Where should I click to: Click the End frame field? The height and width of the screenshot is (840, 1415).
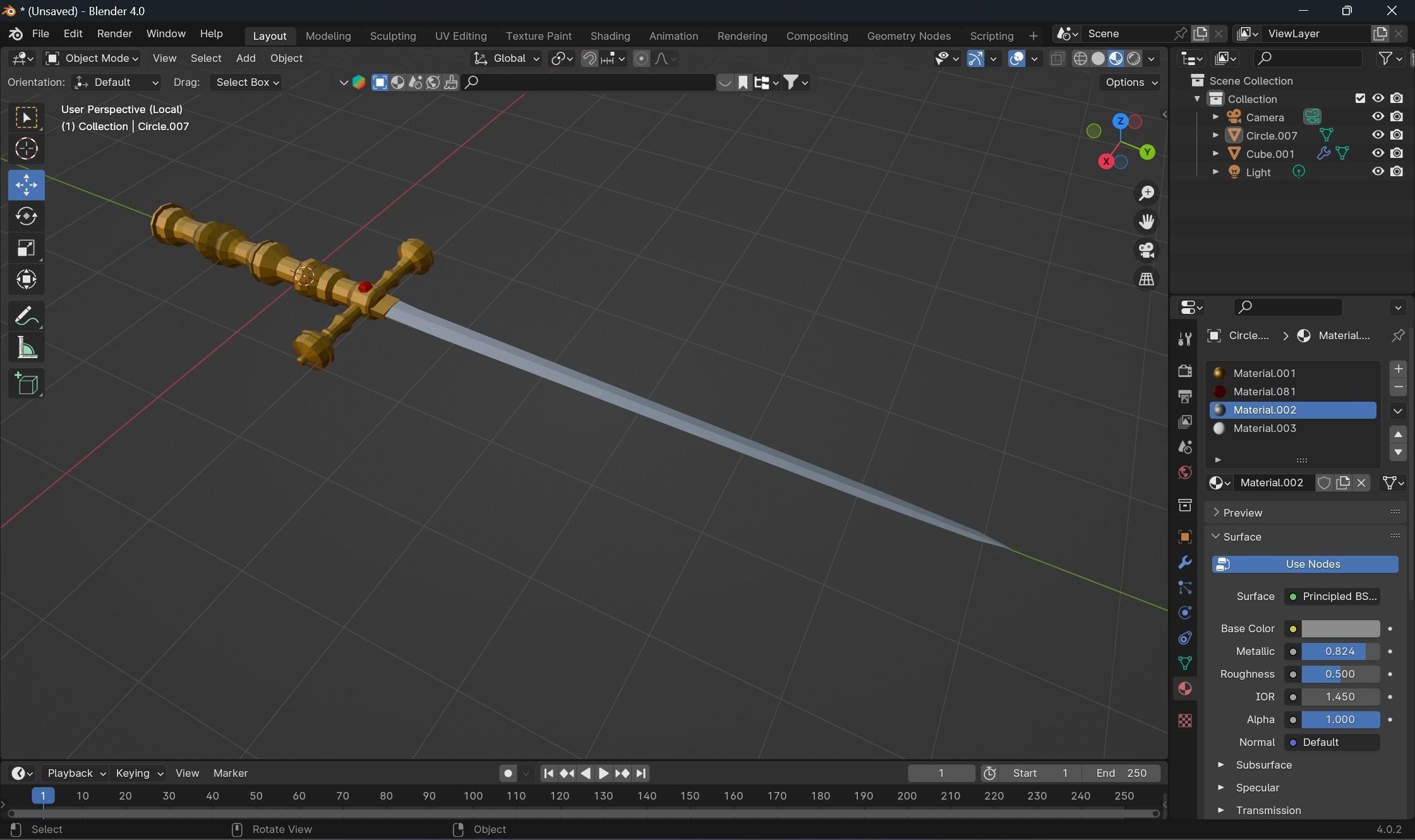coord(1121,773)
